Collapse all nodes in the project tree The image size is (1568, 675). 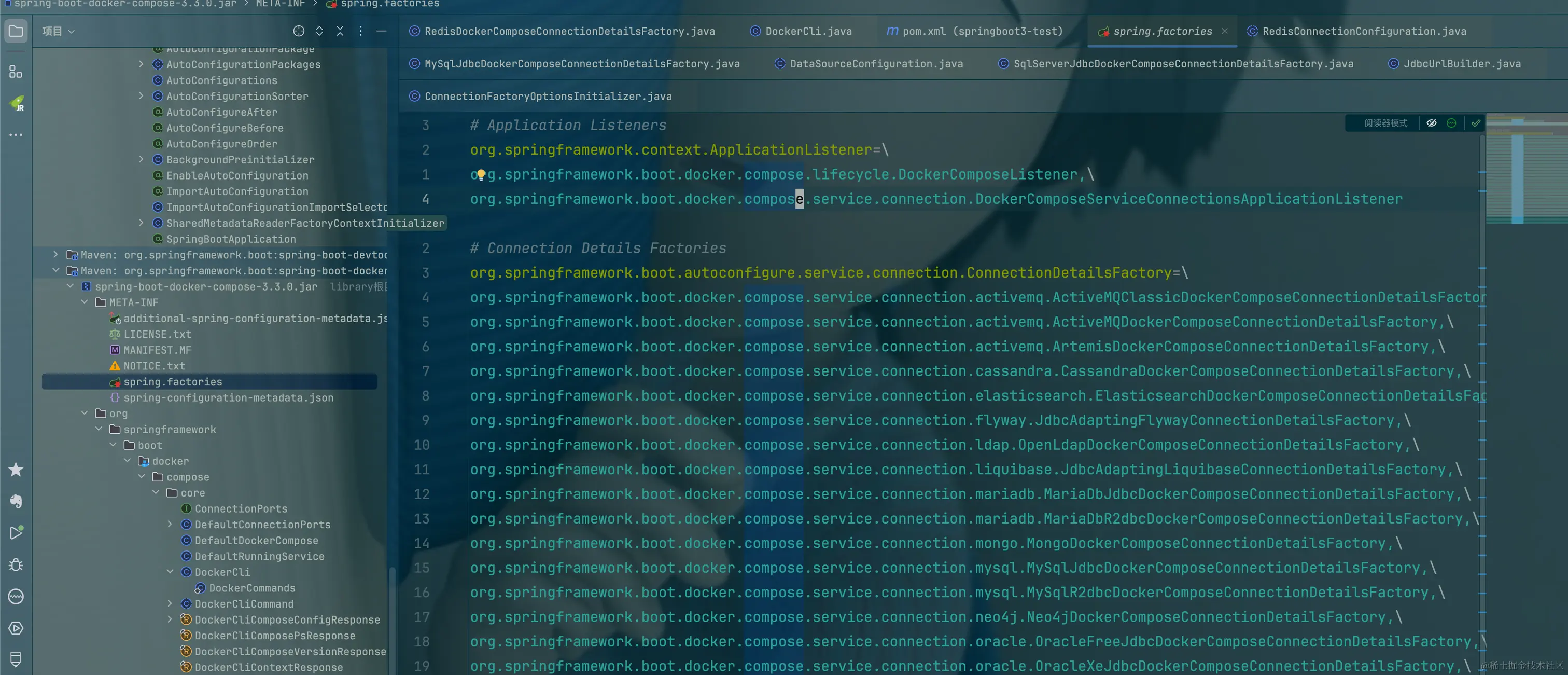(x=340, y=31)
